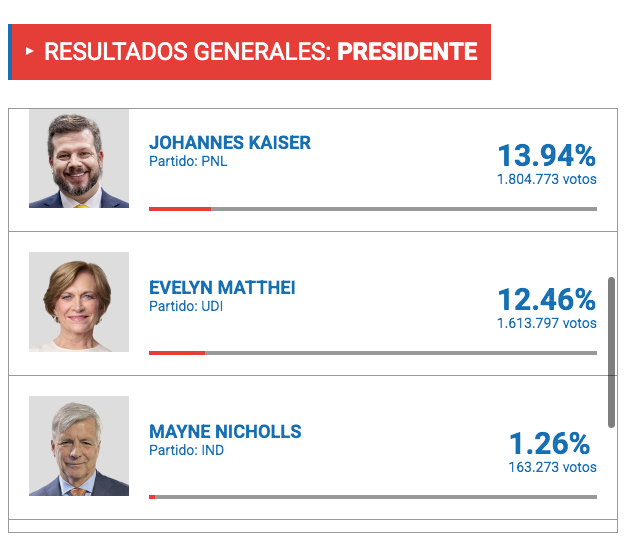Click Evelyn Matthei's portrait photo

click(x=79, y=302)
